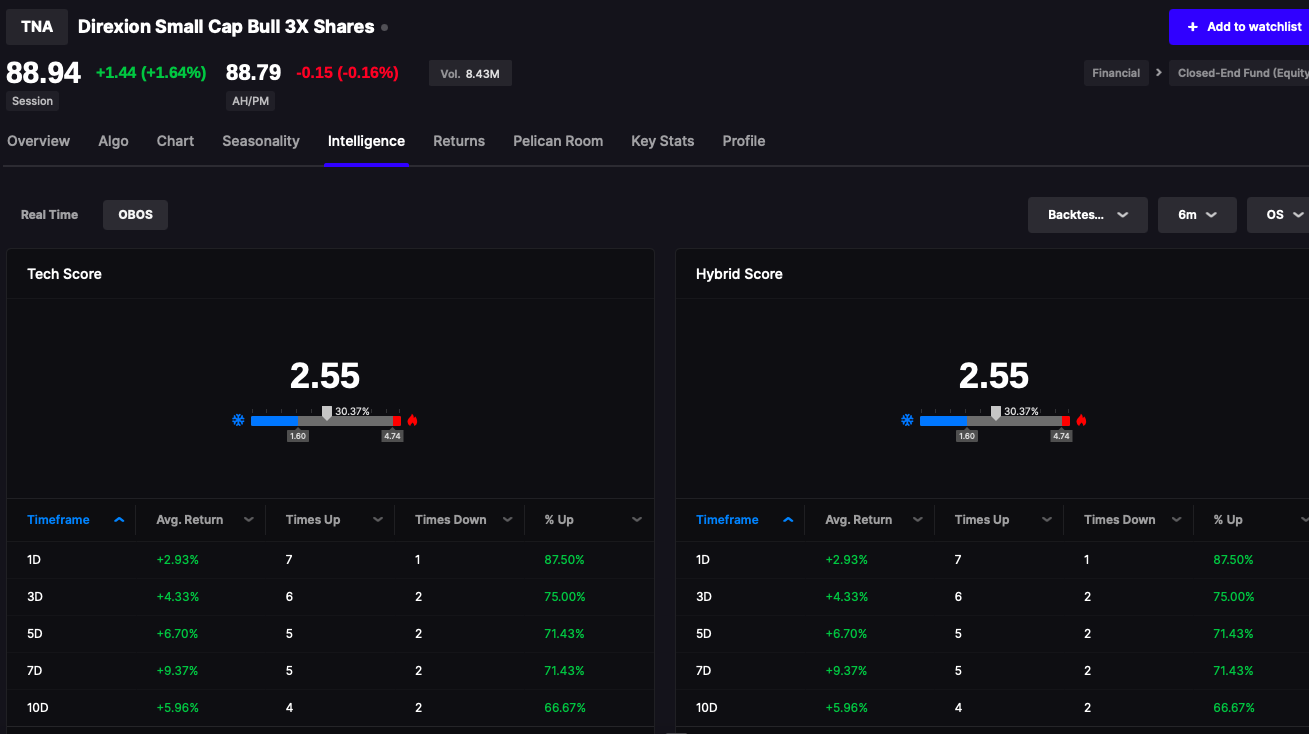This screenshot has height=734, width=1309.
Task: Click +9.37% in Hybrid Score 7D row
Action: [x=847, y=671]
